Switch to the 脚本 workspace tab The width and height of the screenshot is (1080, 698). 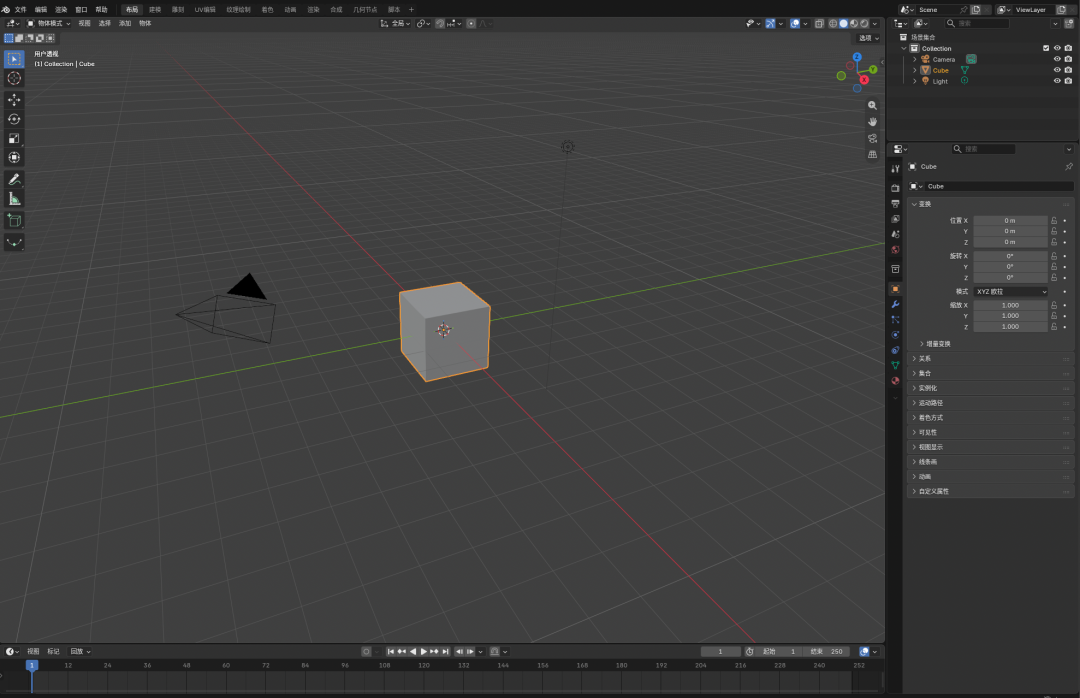(x=394, y=10)
